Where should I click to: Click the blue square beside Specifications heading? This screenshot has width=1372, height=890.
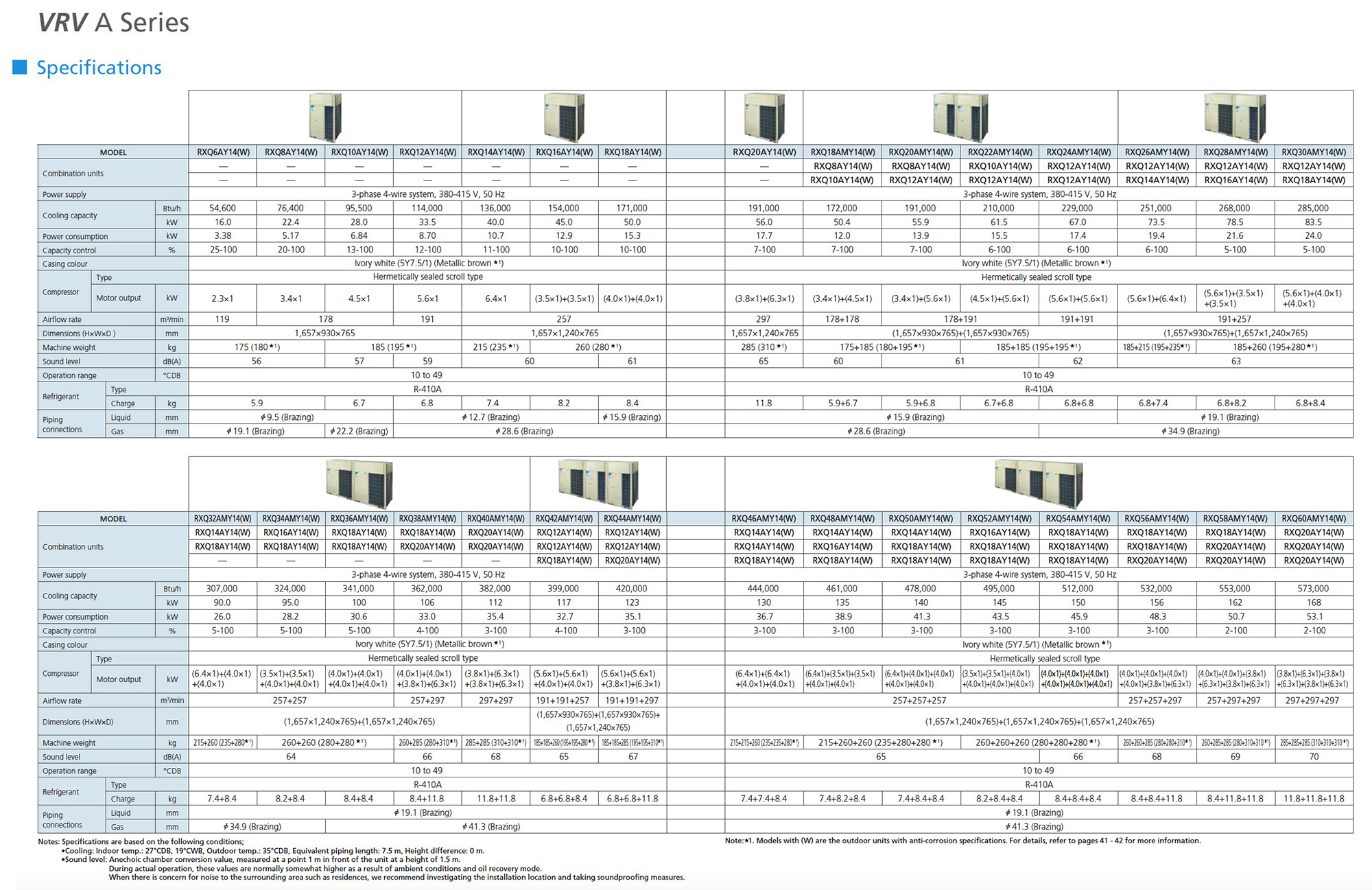[20, 67]
